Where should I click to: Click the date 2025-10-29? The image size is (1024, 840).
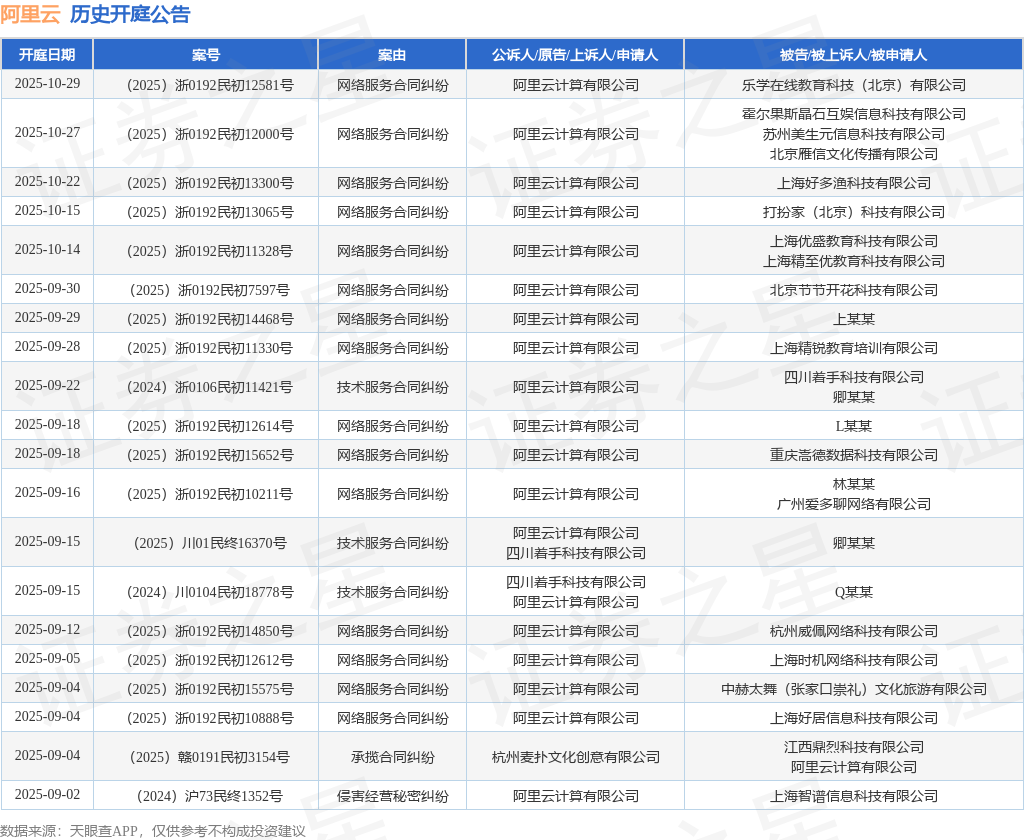click(x=47, y=84)
